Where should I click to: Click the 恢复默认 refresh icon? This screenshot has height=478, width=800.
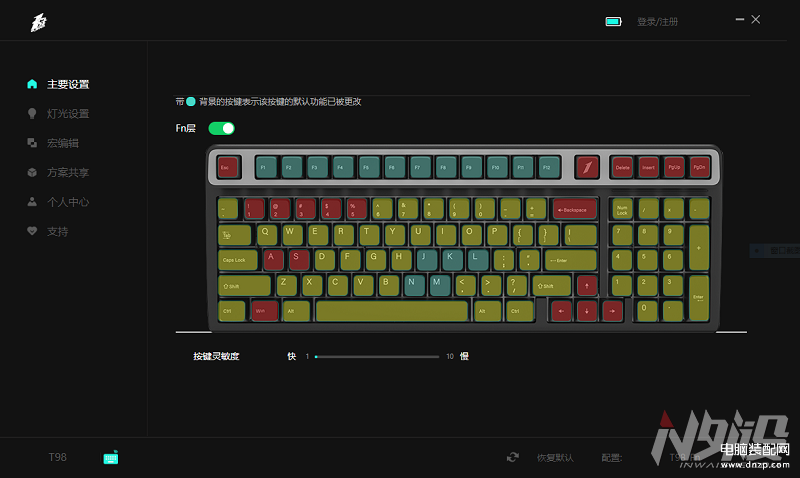tap(513, 457)
